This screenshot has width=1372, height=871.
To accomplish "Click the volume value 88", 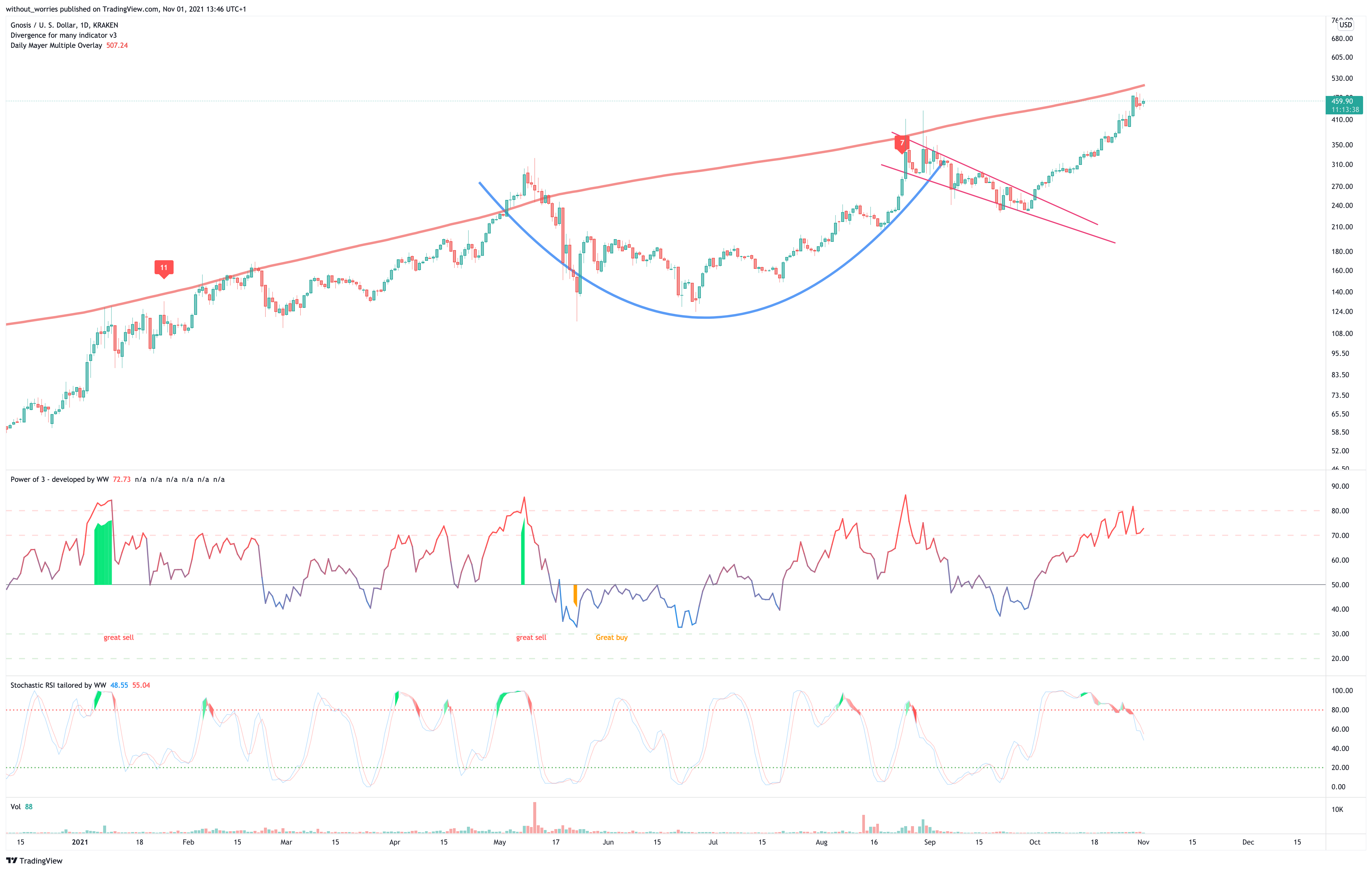I will tap(29, 807).
